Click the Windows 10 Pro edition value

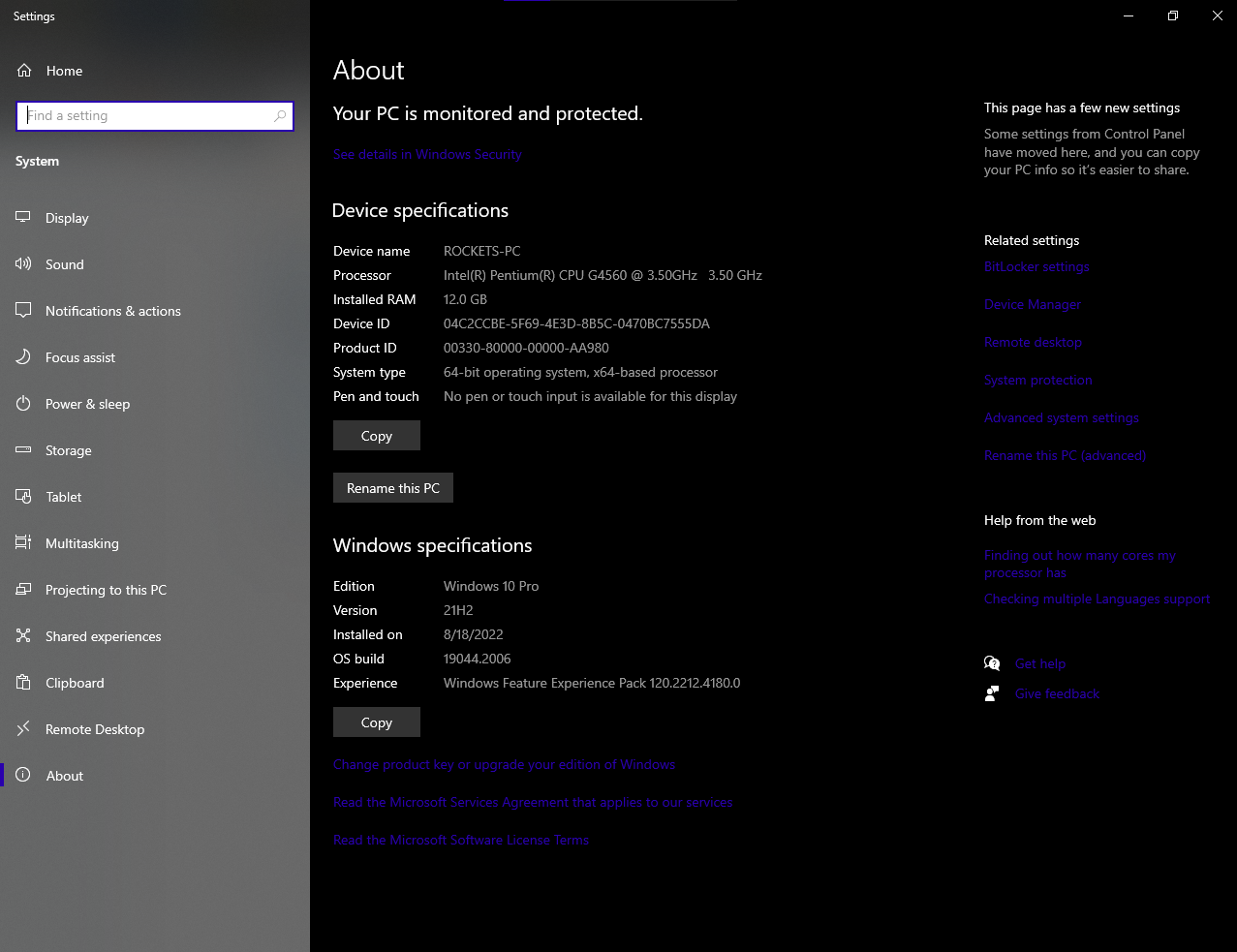[x=491, y=586]
